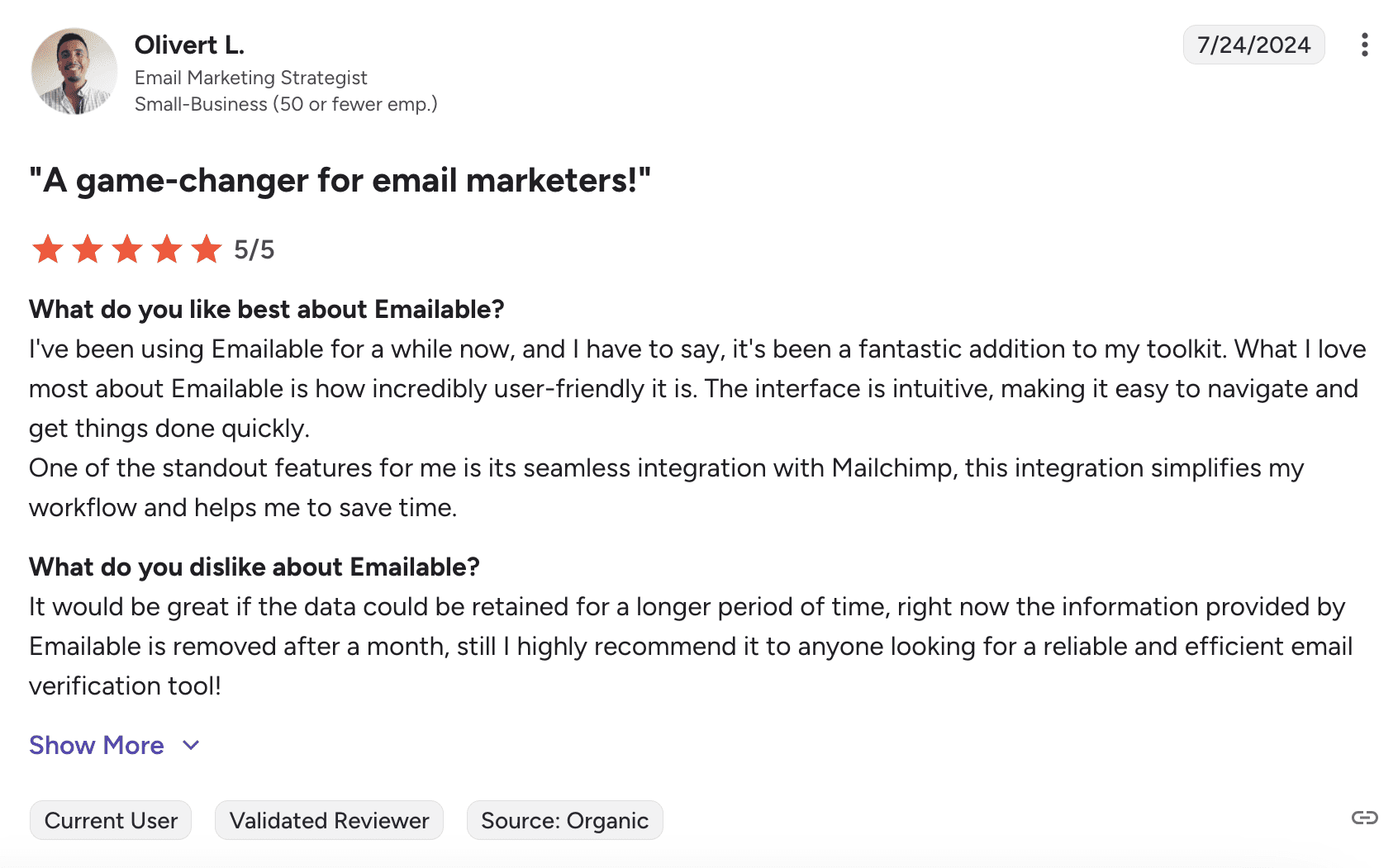Click the "A game-changer for email marketers!" title
The image size is (1398, 868).
(340, 180)
